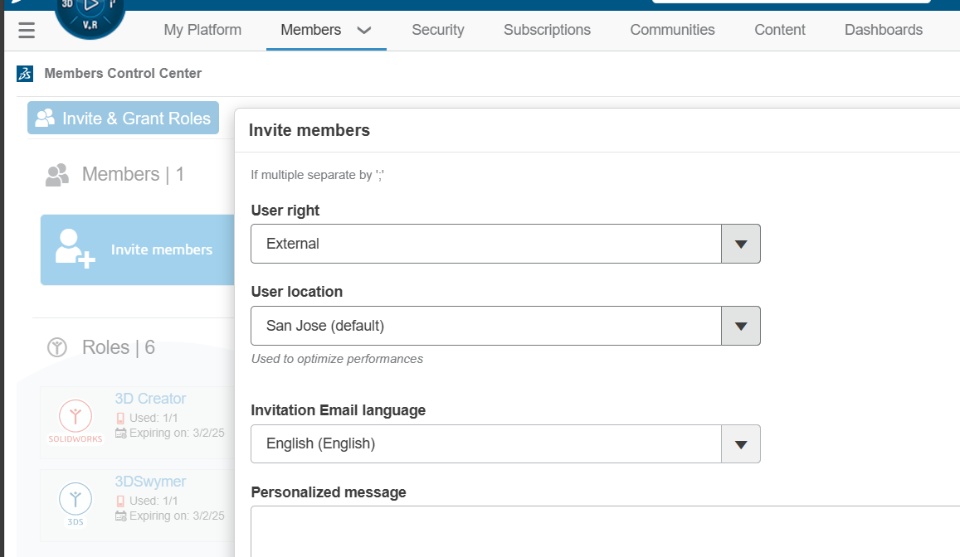
Task: Expand the Members tab chevron
Action: 364,31
